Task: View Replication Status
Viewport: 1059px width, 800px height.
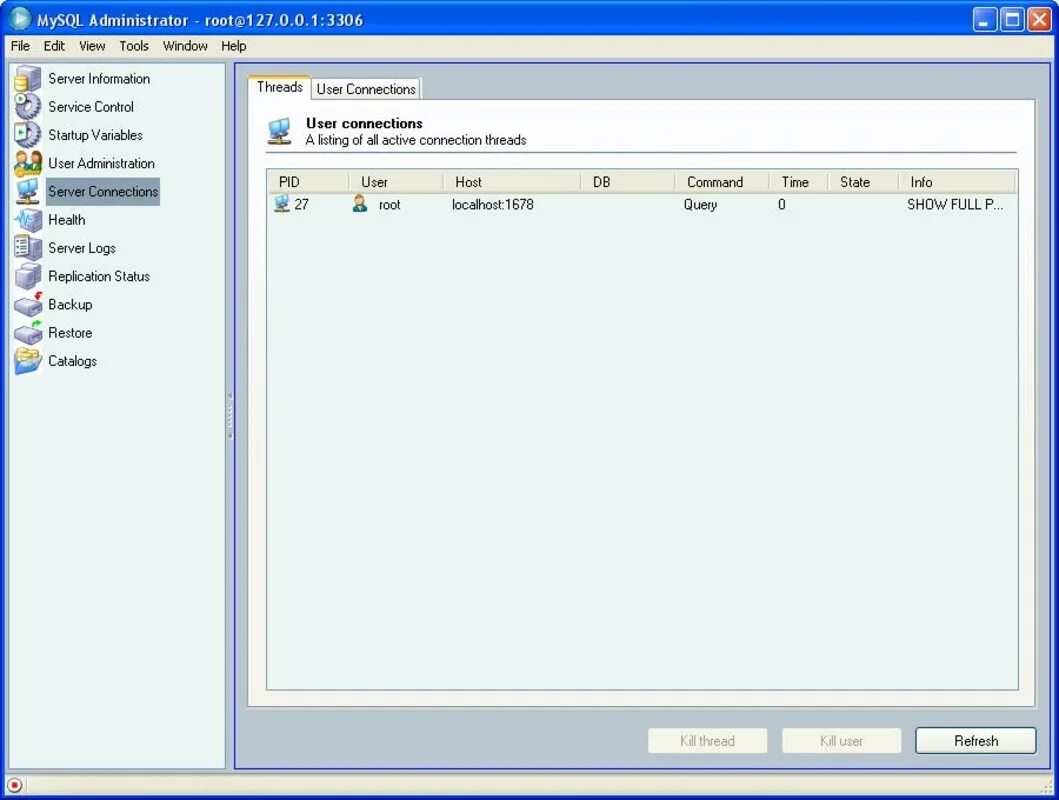Action: pyautogui.click(x=99, y=276)
